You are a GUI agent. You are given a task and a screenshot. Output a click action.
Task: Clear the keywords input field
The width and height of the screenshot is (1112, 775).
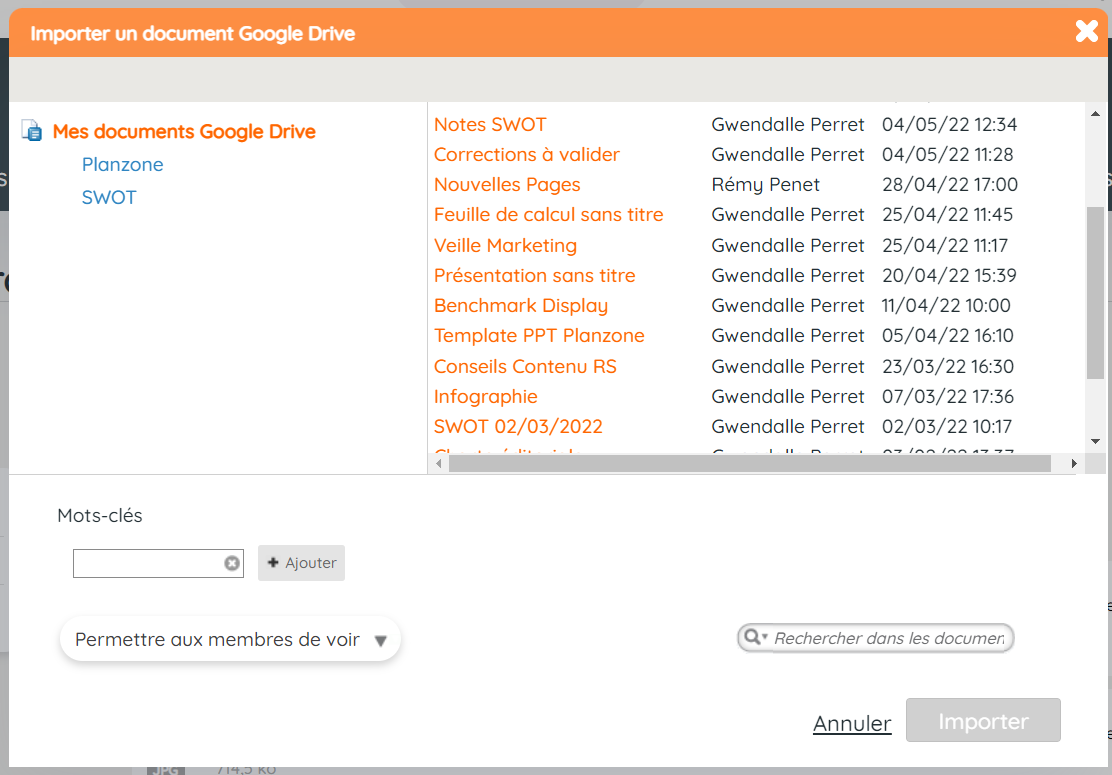(x=232, y=563)
